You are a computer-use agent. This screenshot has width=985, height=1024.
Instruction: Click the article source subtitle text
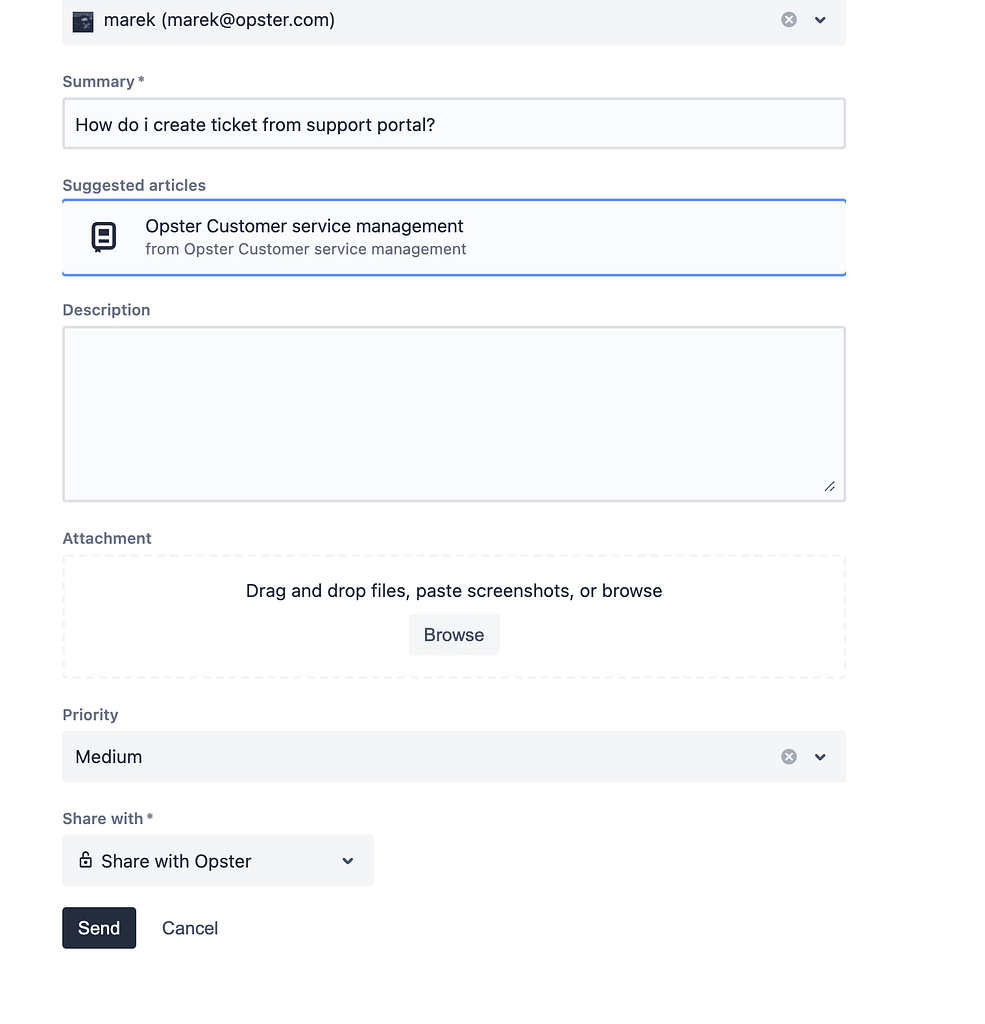click(306, 249)
